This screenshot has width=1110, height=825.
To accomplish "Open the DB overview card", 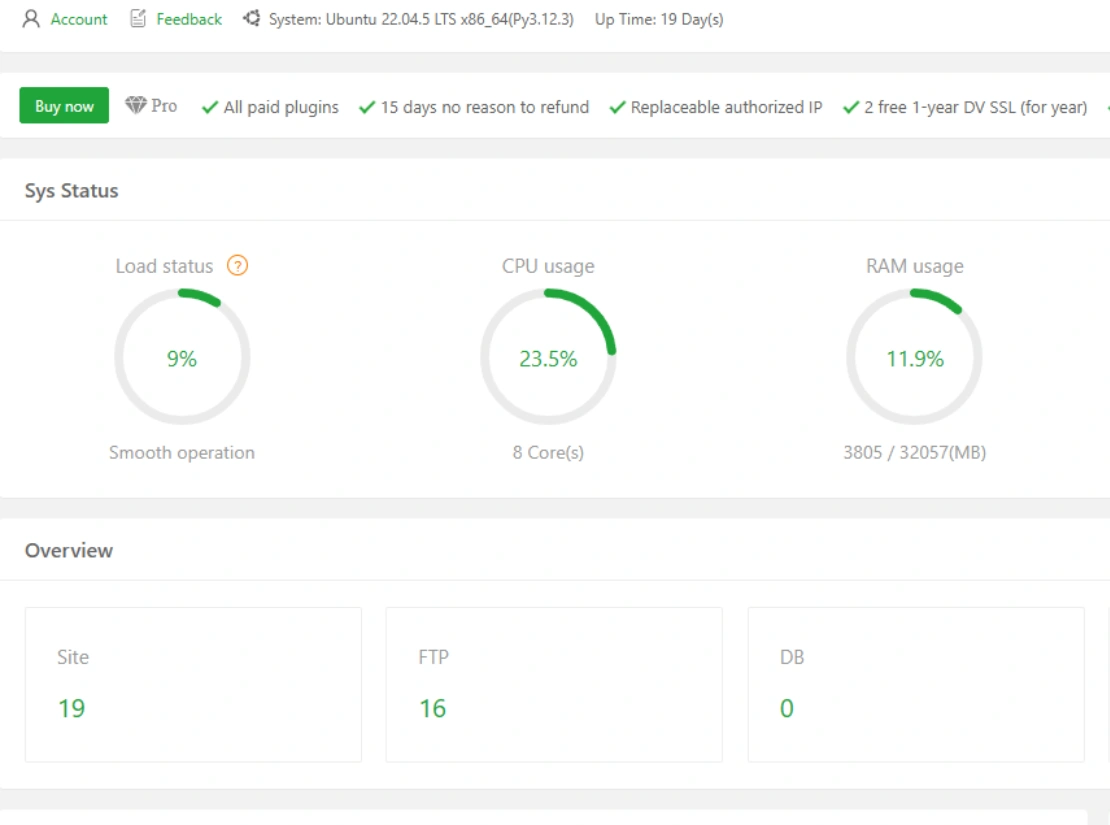I will [915, 684].
